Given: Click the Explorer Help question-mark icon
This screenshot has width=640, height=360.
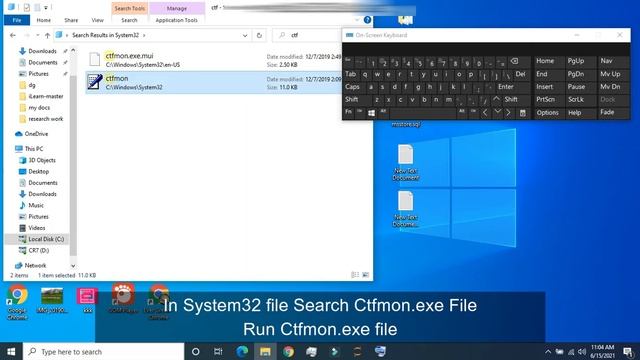Looking at the screenshot, I should point(367,20).
